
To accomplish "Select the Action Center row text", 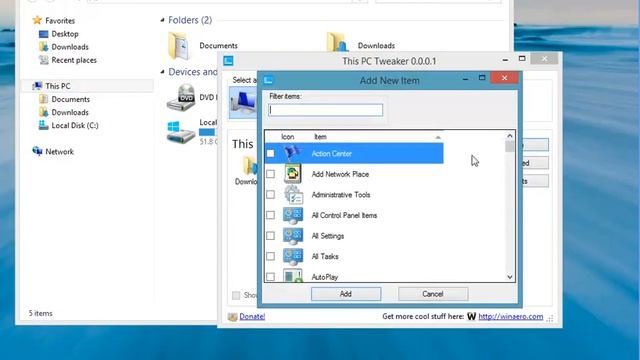I will [331, 153].
